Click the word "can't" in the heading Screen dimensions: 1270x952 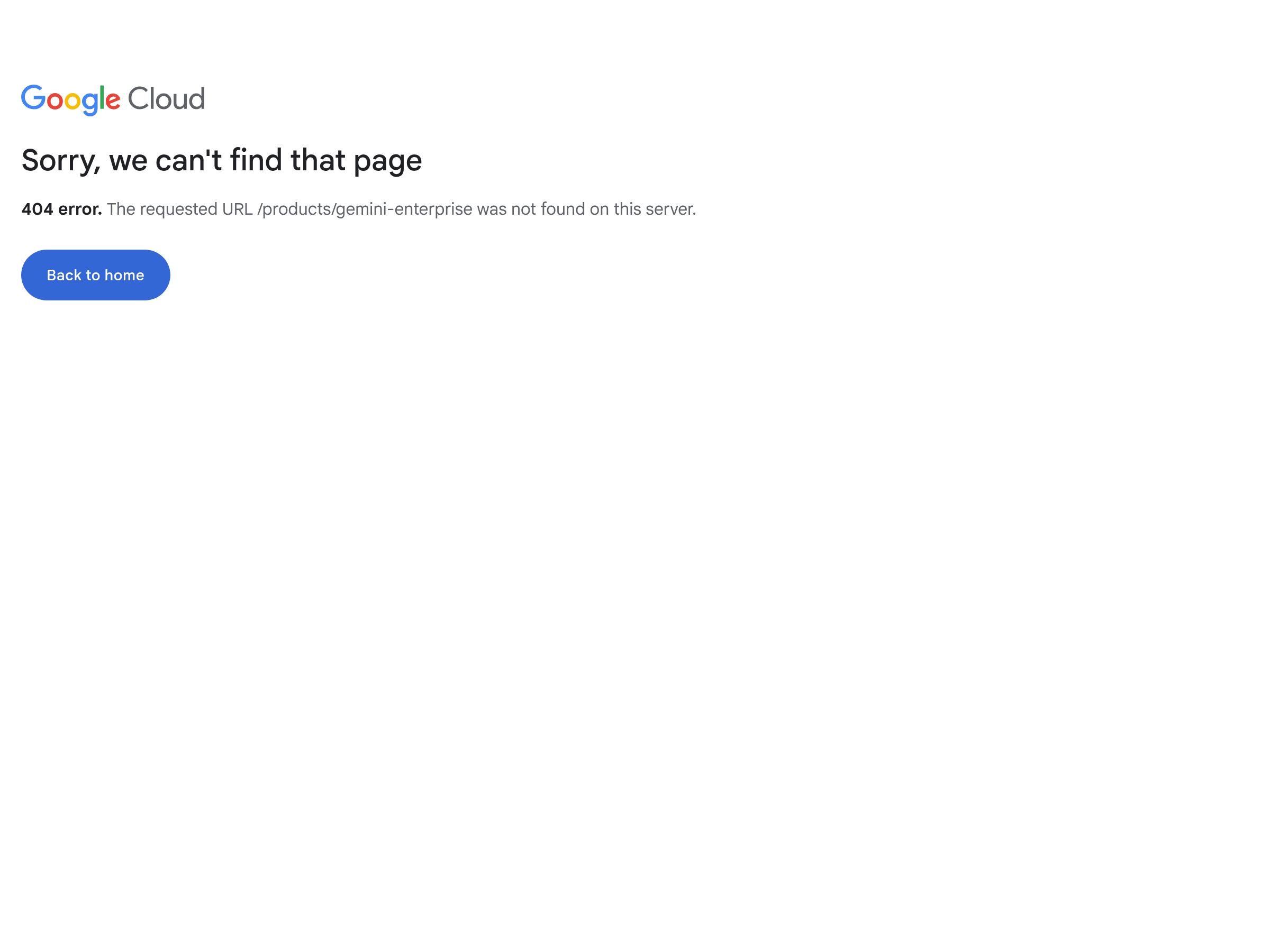click(x=188, y=160)
